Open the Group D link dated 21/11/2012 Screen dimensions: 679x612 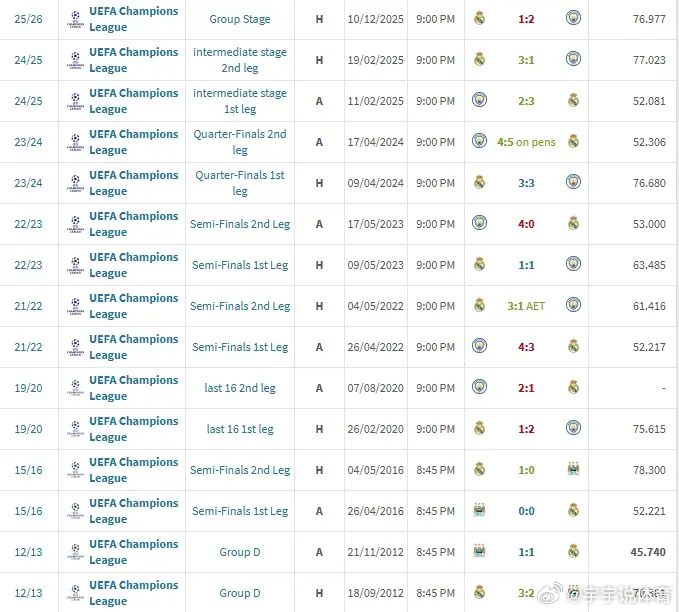coord(240,552)
